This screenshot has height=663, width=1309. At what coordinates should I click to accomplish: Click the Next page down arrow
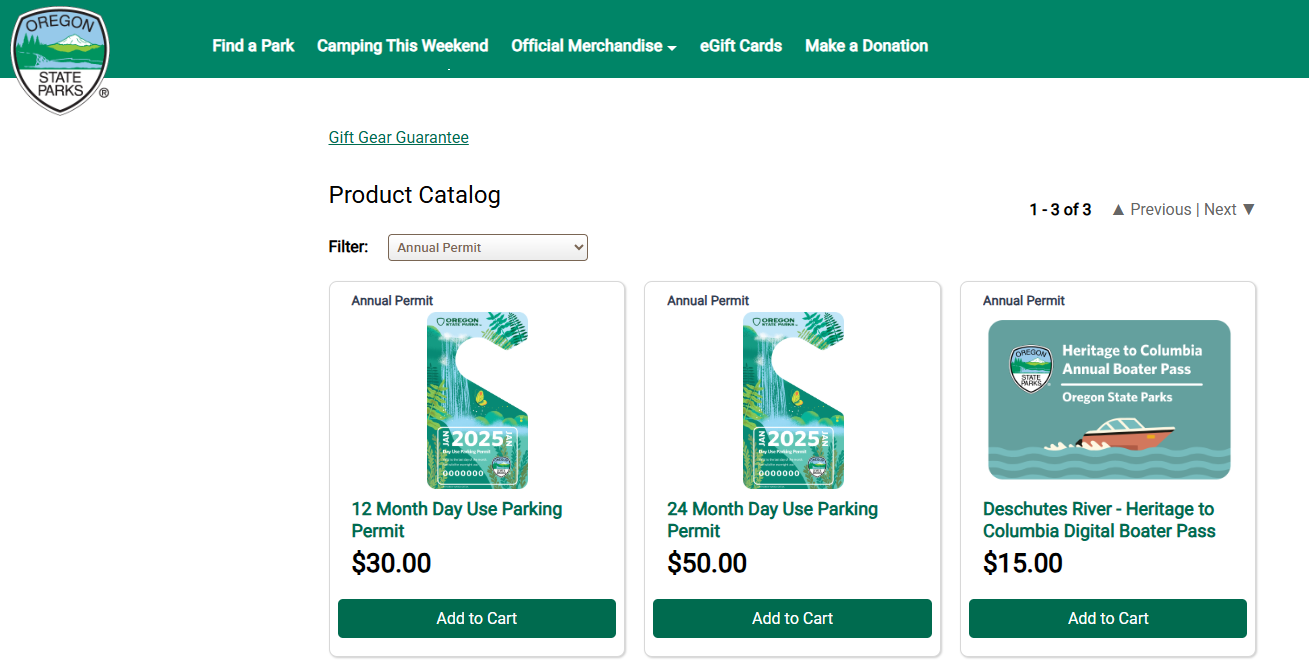pyautogui.click(x=1248, y=210)
